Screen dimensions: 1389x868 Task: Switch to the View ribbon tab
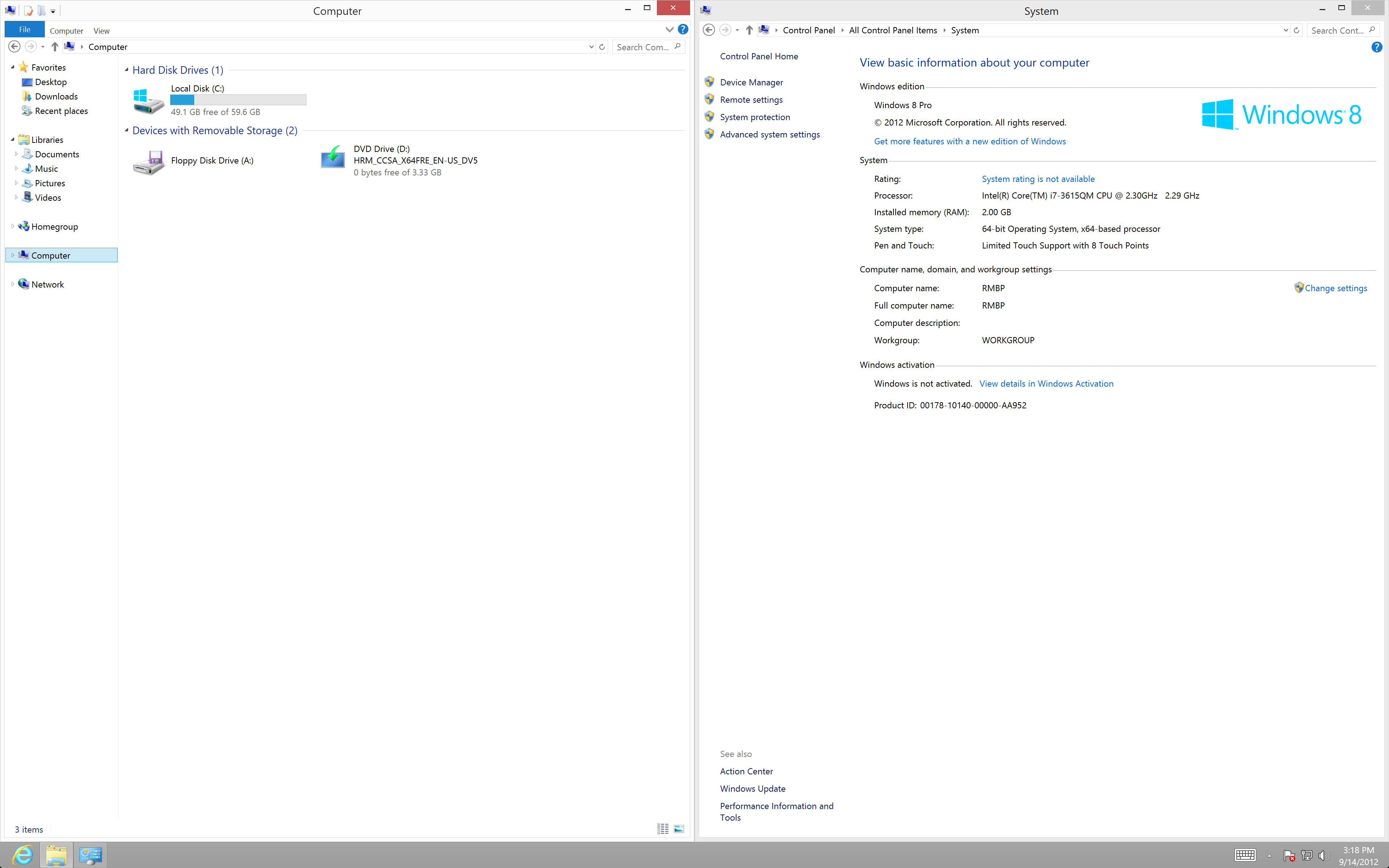pyautogui.click(x=102, y=31)
